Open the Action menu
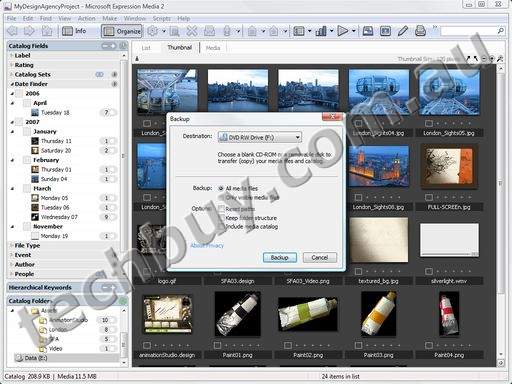 pos(87,19)
